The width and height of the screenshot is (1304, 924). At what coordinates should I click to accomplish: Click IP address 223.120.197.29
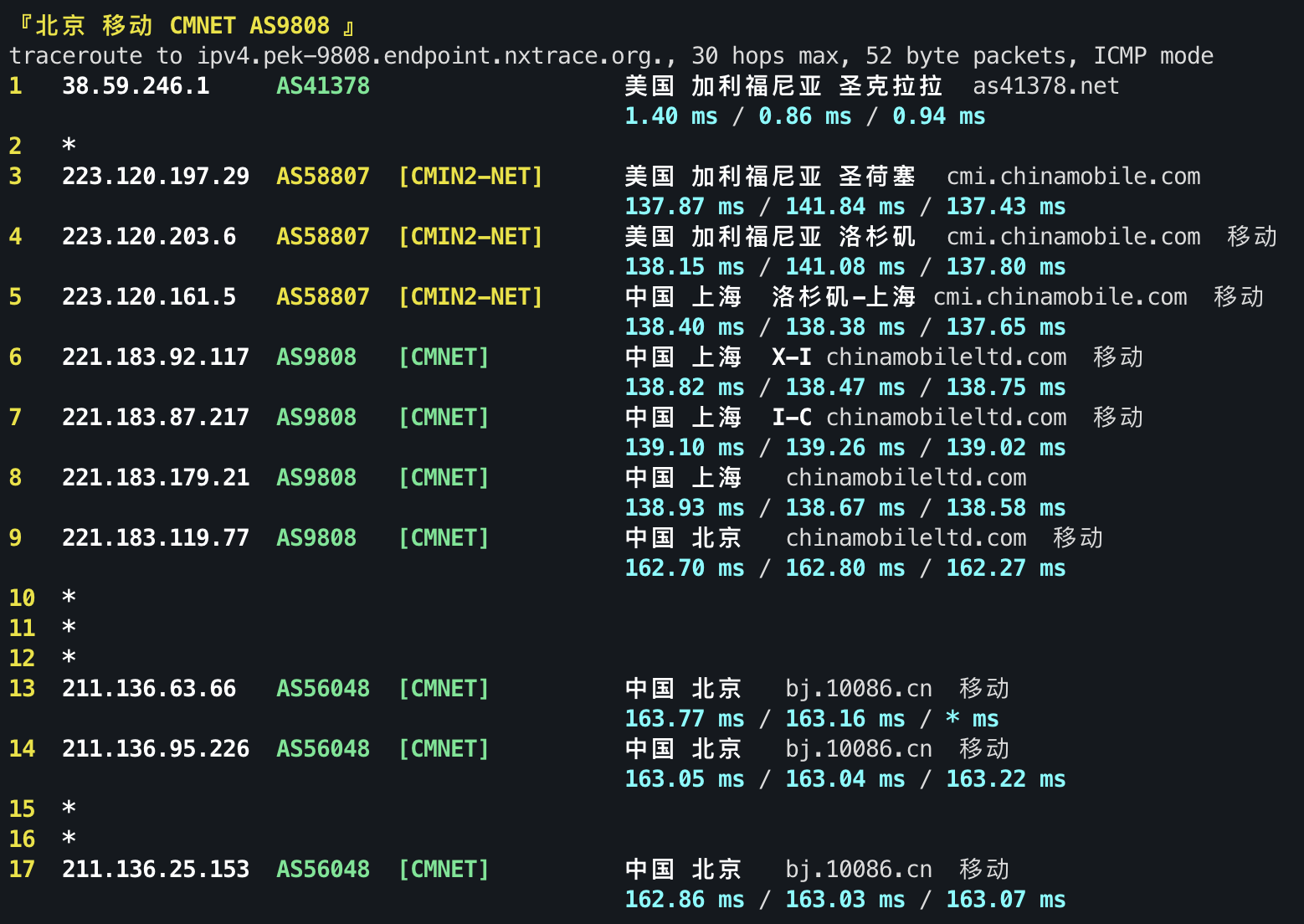(156, 177)
